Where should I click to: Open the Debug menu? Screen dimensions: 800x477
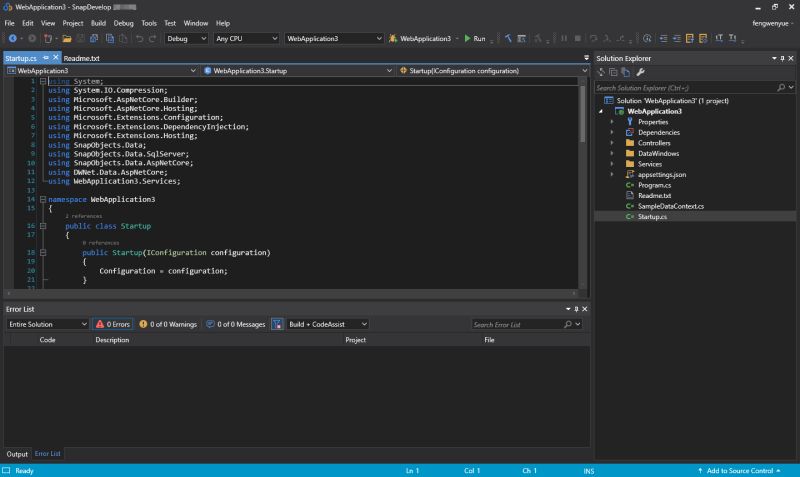123,23
